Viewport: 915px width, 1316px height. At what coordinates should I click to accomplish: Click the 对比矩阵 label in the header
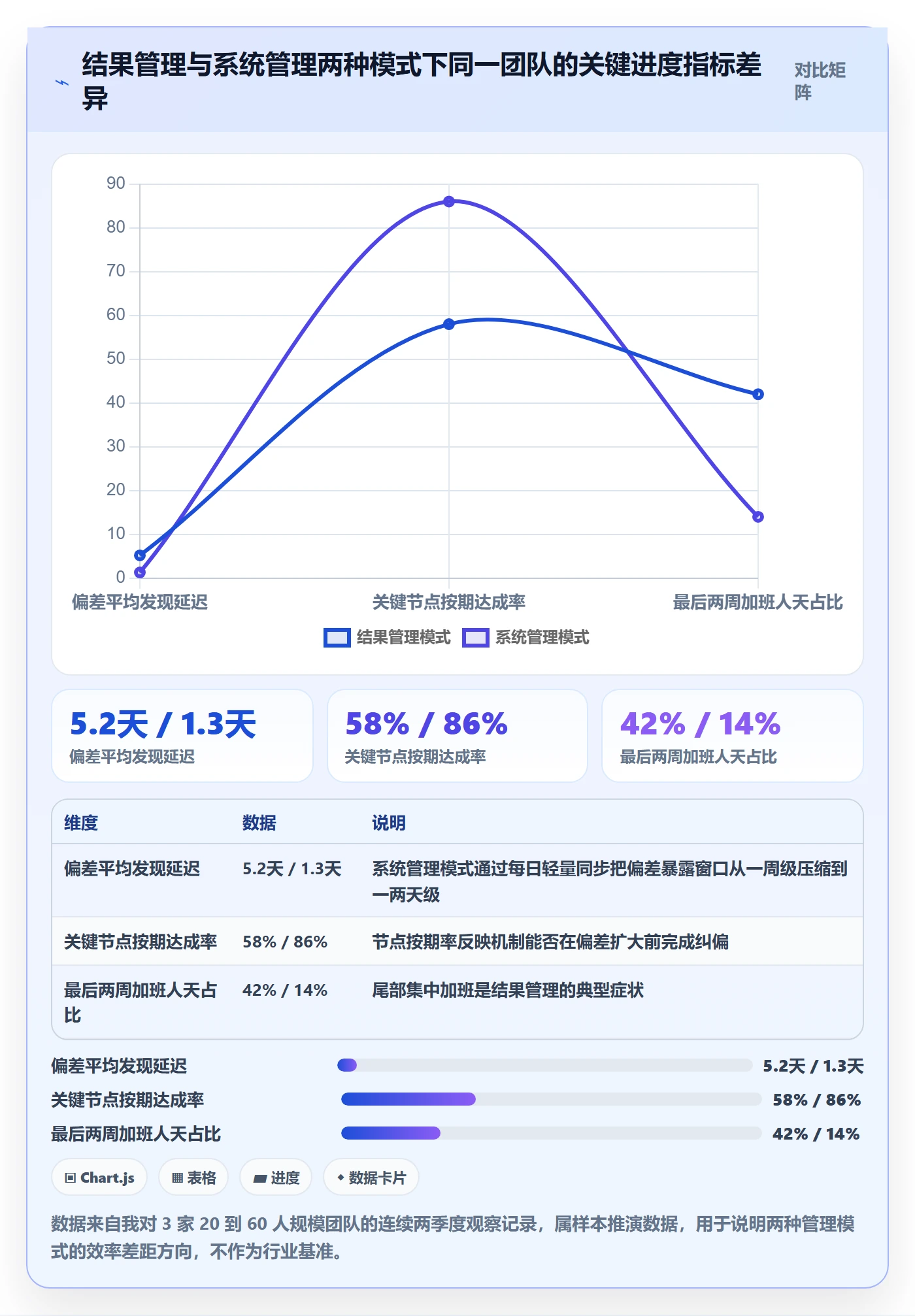coord(820,81)
